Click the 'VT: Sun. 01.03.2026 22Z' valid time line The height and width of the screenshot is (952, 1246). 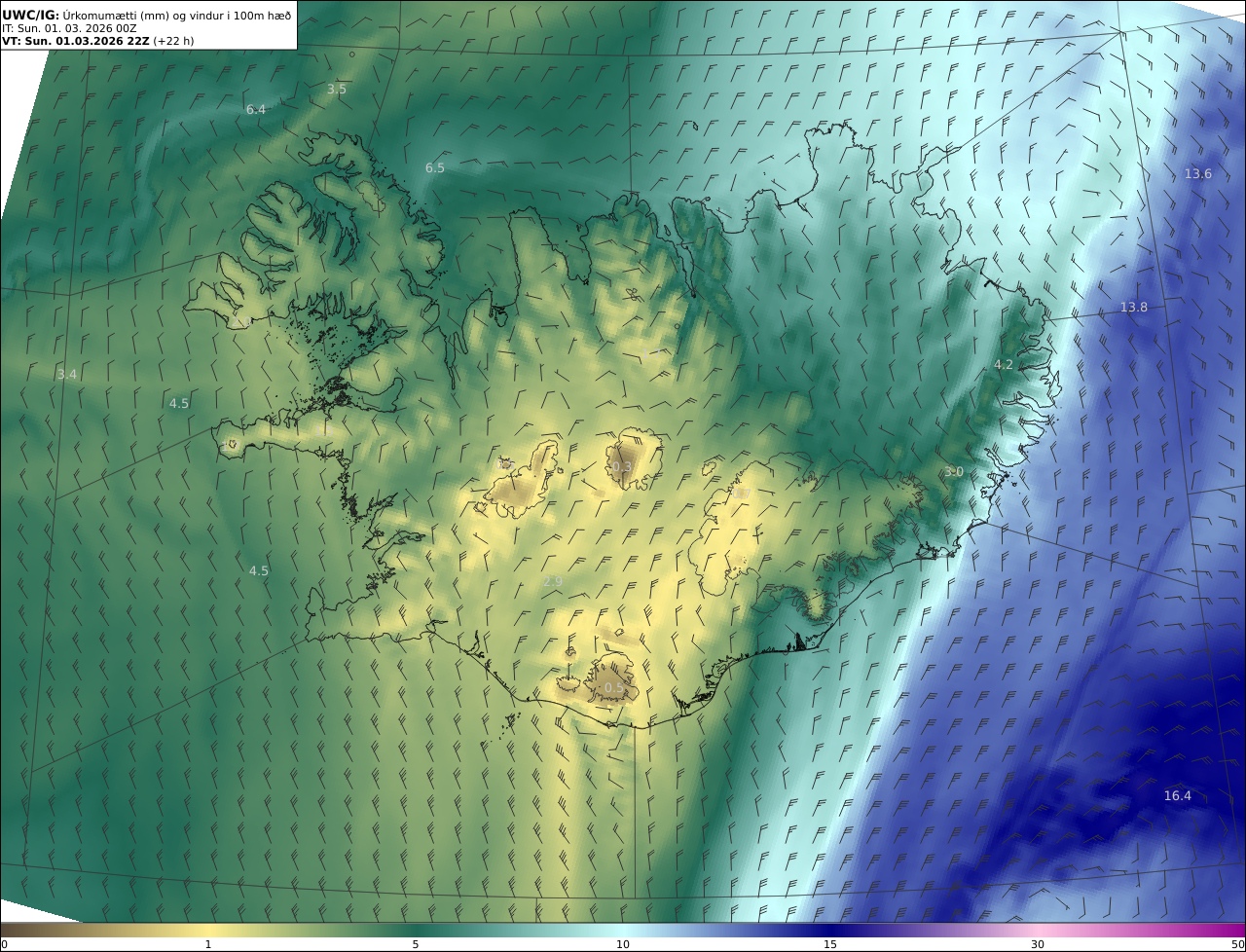(x=98, y=41)
